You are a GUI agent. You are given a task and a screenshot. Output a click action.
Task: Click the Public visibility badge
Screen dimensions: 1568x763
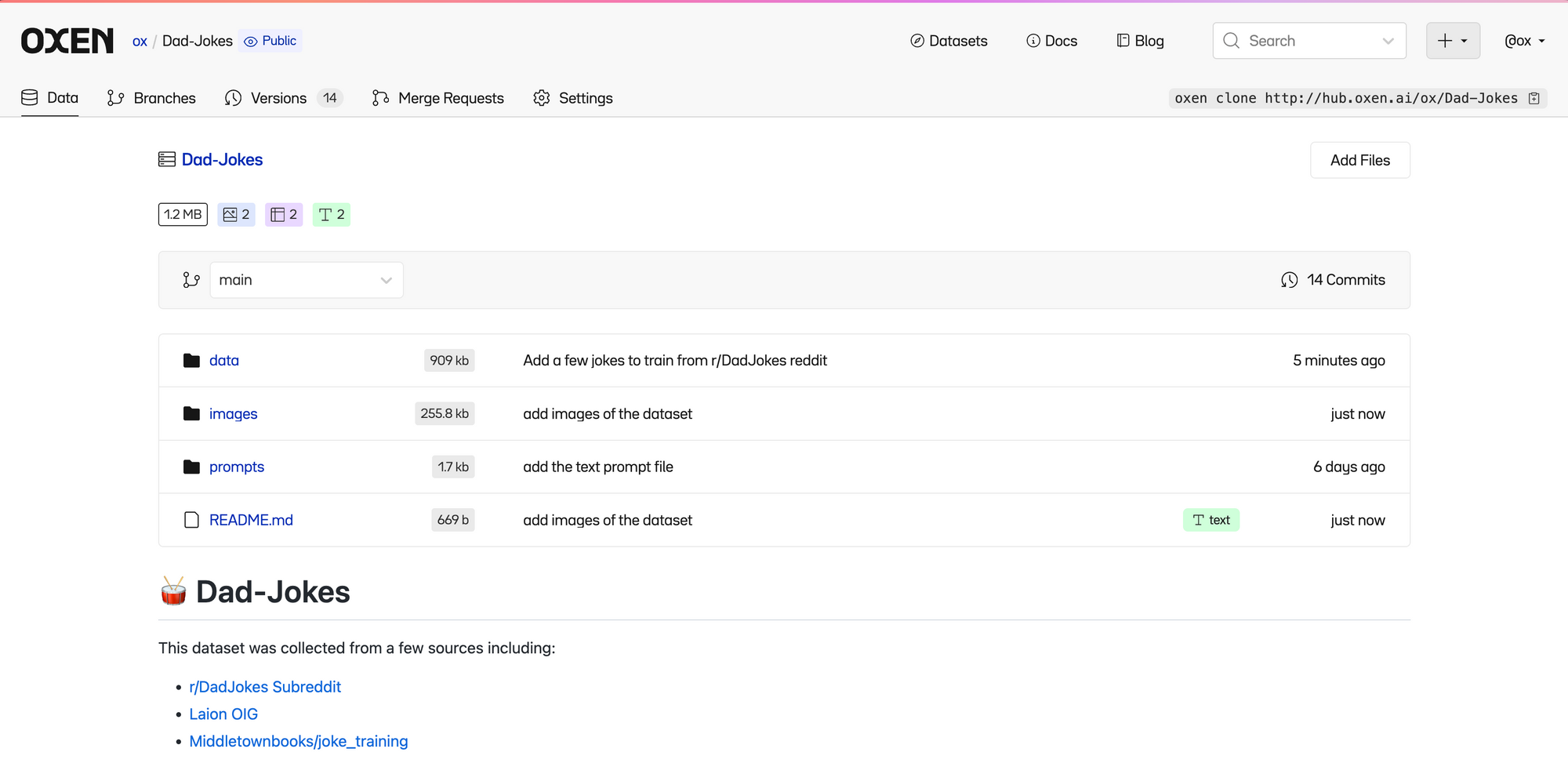pos(270,41)
